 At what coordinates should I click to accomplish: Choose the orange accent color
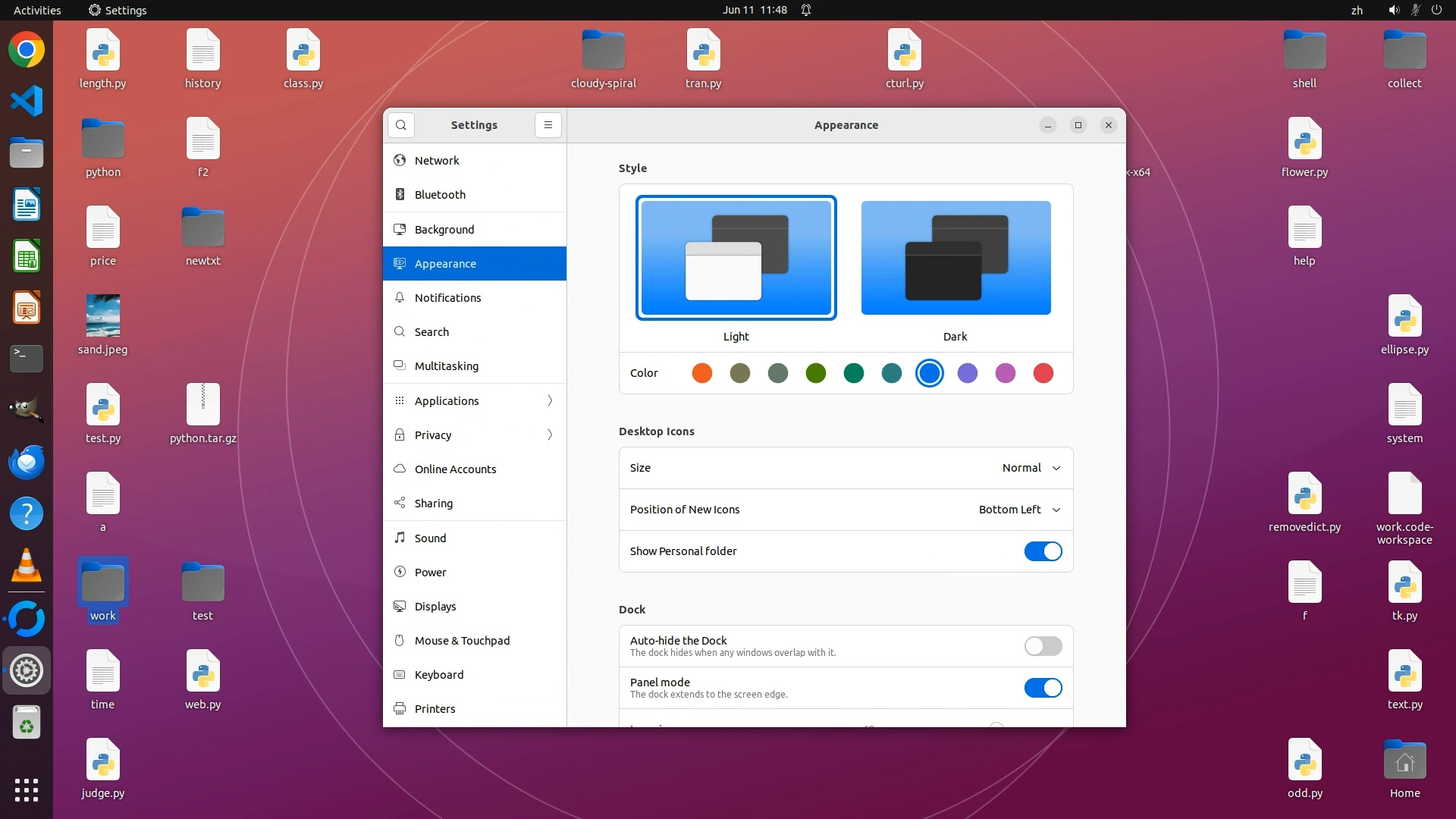coord(702,373)
